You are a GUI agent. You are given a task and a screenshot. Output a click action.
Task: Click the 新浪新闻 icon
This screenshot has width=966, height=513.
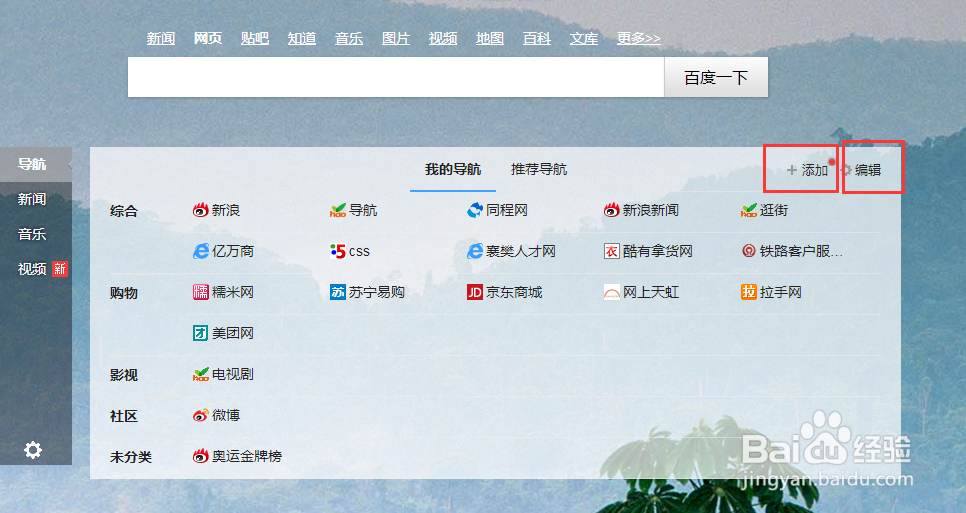tap(611, 210)
